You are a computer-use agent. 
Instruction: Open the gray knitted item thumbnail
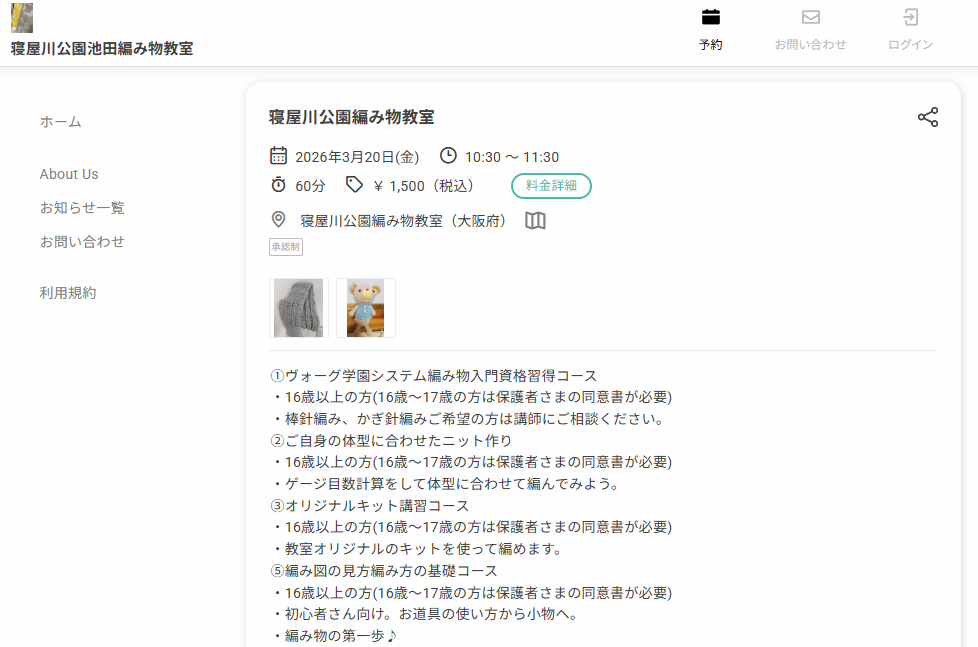(x=299, y=308)
